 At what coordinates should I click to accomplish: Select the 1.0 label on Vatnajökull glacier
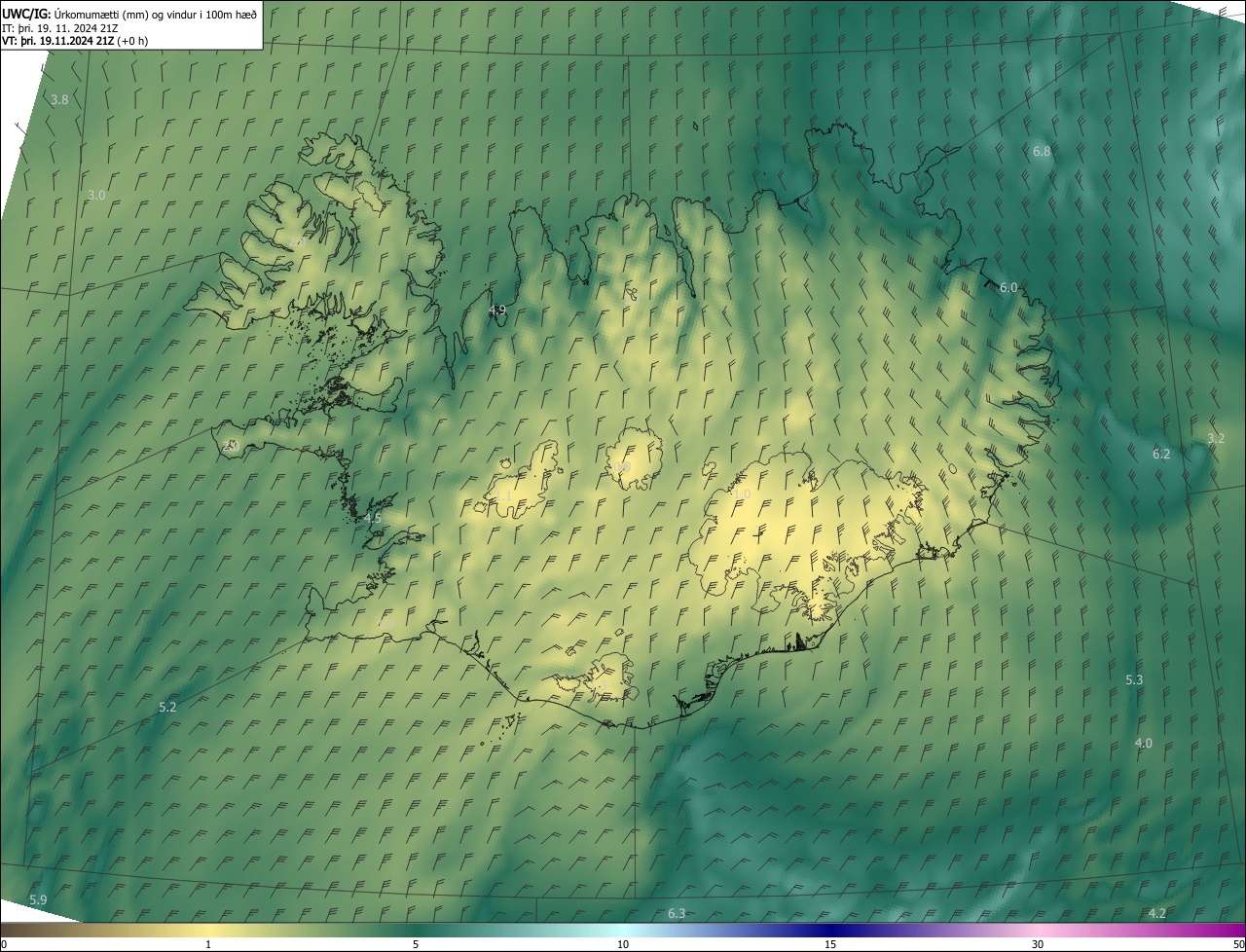[x=742, y=495]
